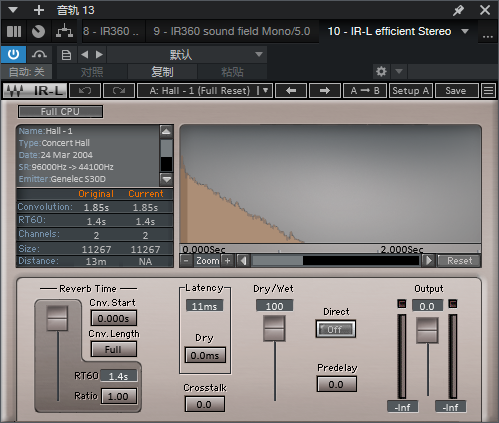
Task: Toggle automation mode 自动: 关
Action: [x=27, y=72]
